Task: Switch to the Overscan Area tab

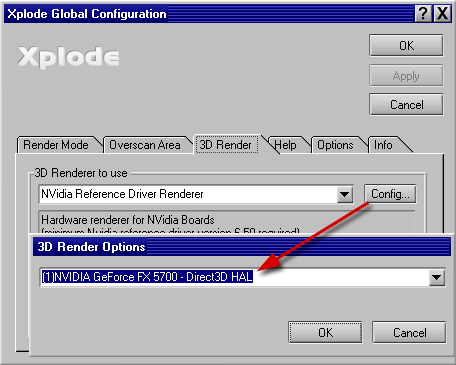Action: tap(145, 145)
